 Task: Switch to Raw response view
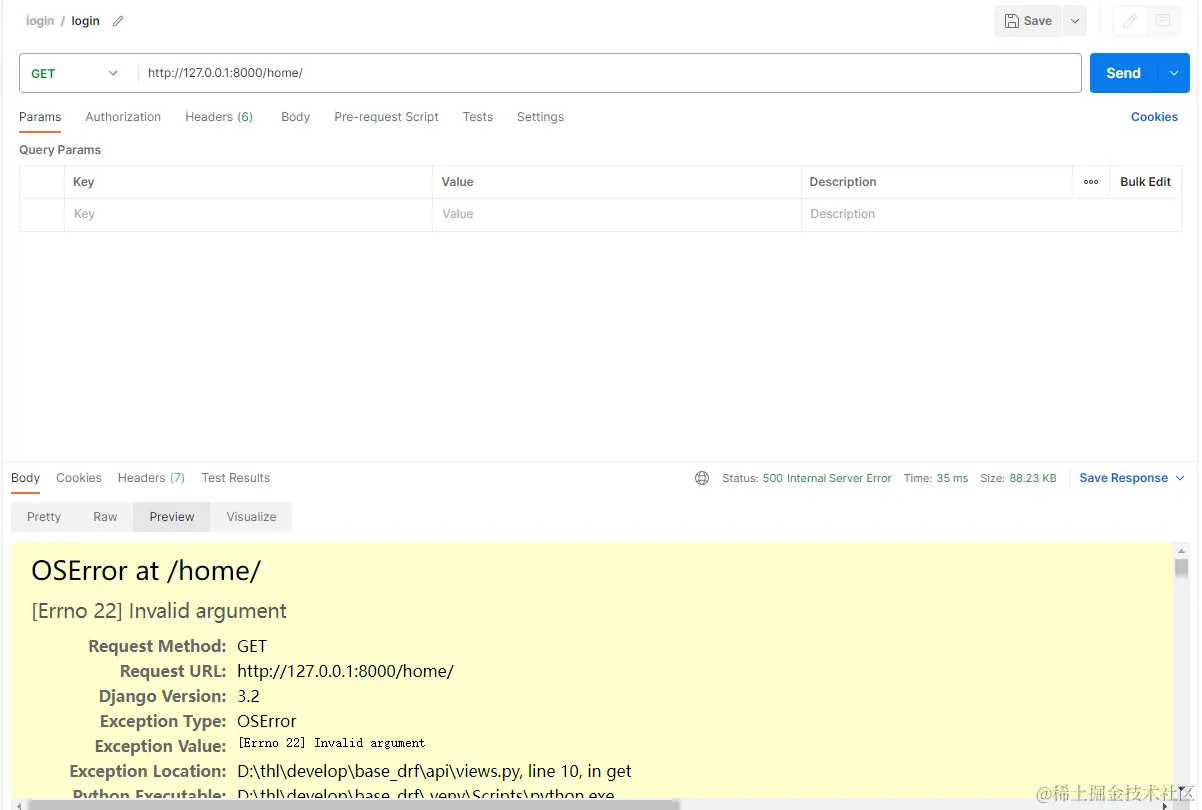105,517
